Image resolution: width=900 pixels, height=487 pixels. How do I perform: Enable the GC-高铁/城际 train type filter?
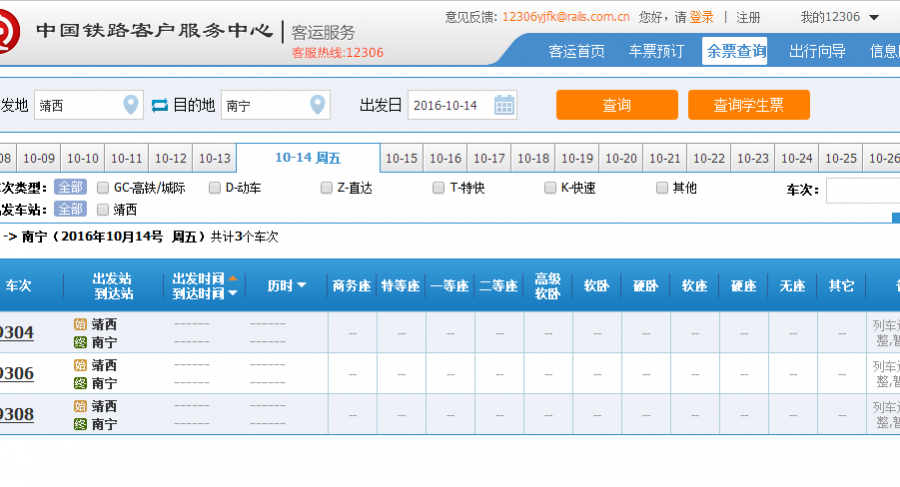click(103, 188)
